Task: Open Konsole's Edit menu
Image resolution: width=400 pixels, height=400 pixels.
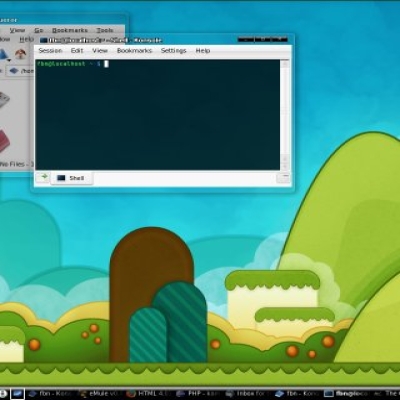Action: [x=77, y=51]
